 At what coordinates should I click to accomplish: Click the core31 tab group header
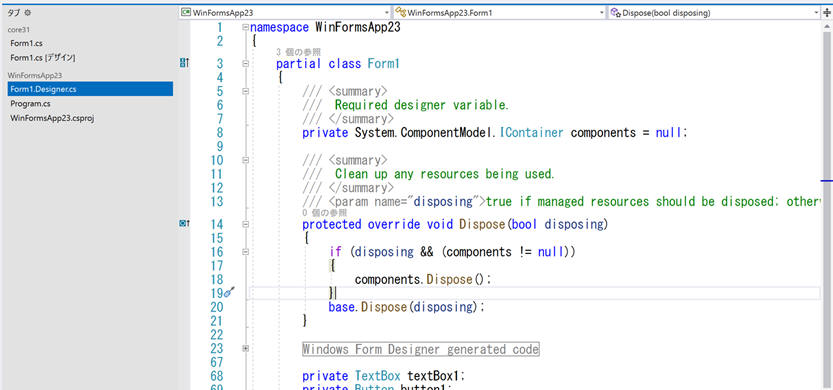pos(18,30)
